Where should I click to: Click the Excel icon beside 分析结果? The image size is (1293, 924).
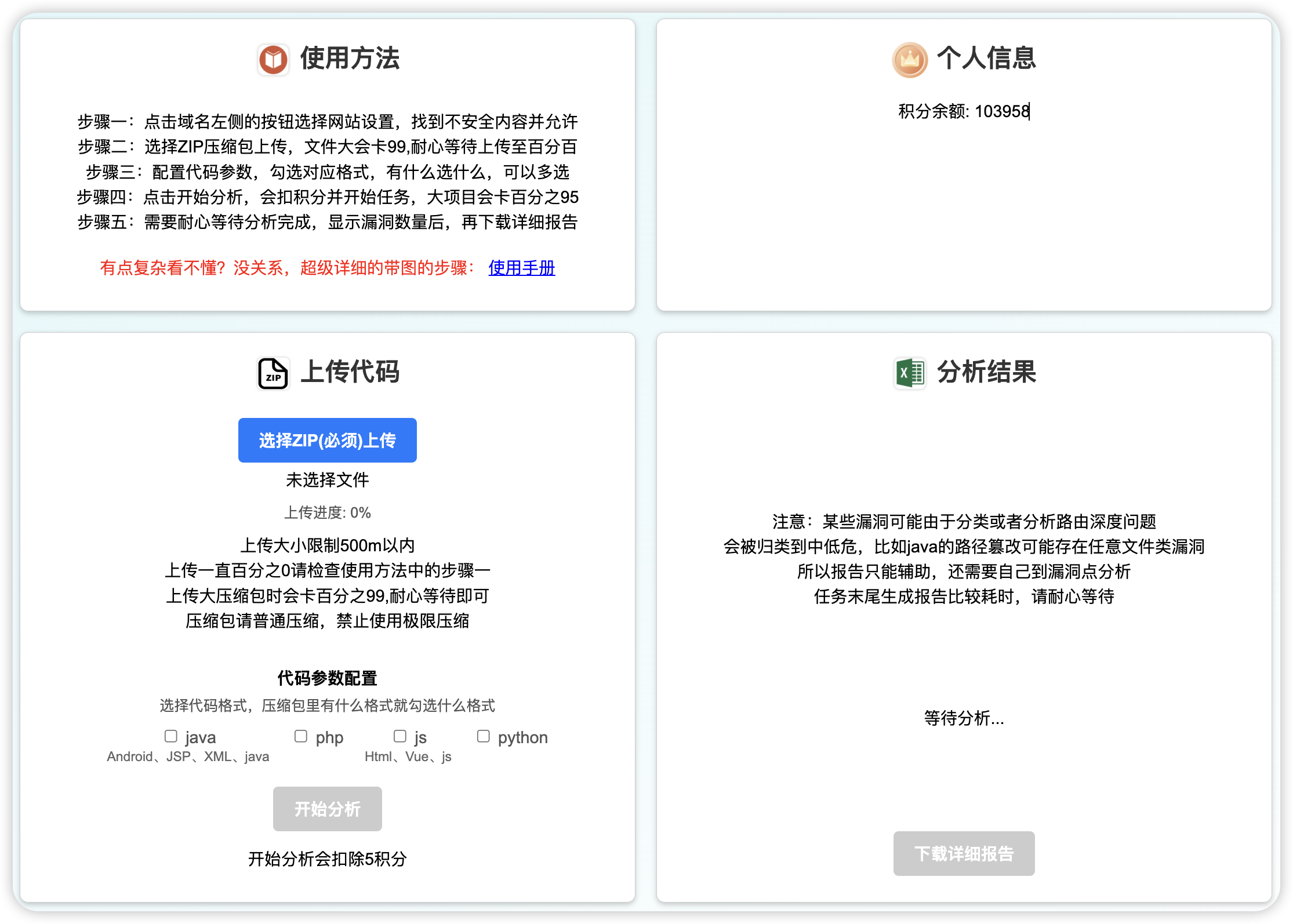click(x=910, y=373)
